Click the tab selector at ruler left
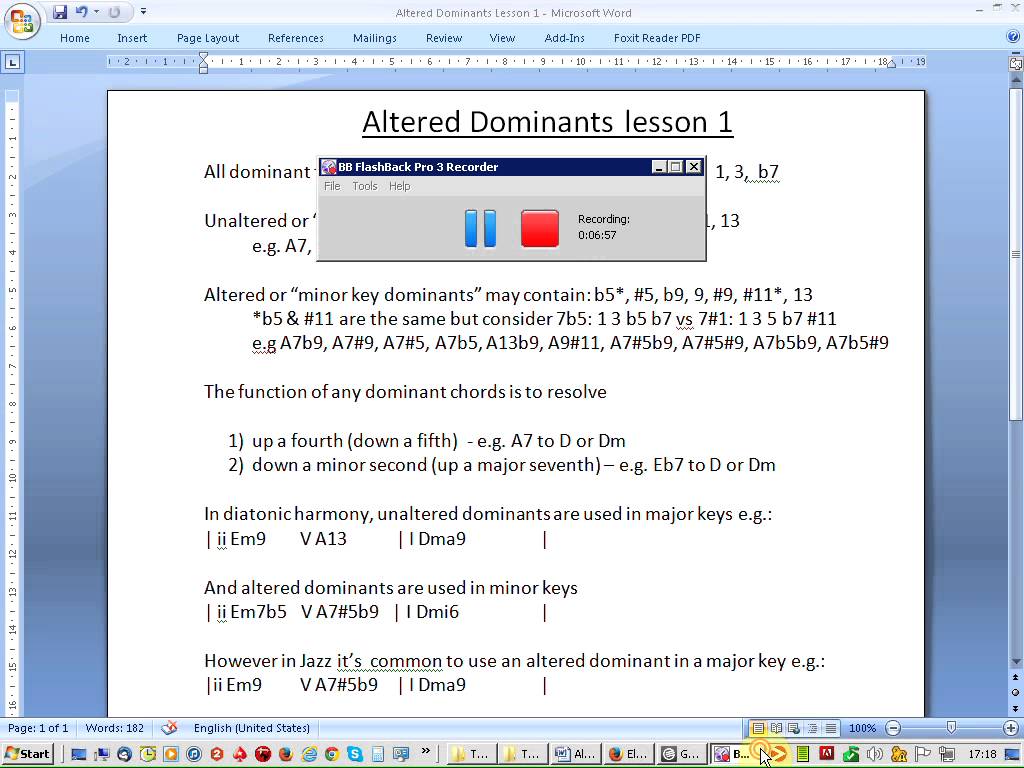Viewport: 1024px width, 768px height. coord(12,62)
